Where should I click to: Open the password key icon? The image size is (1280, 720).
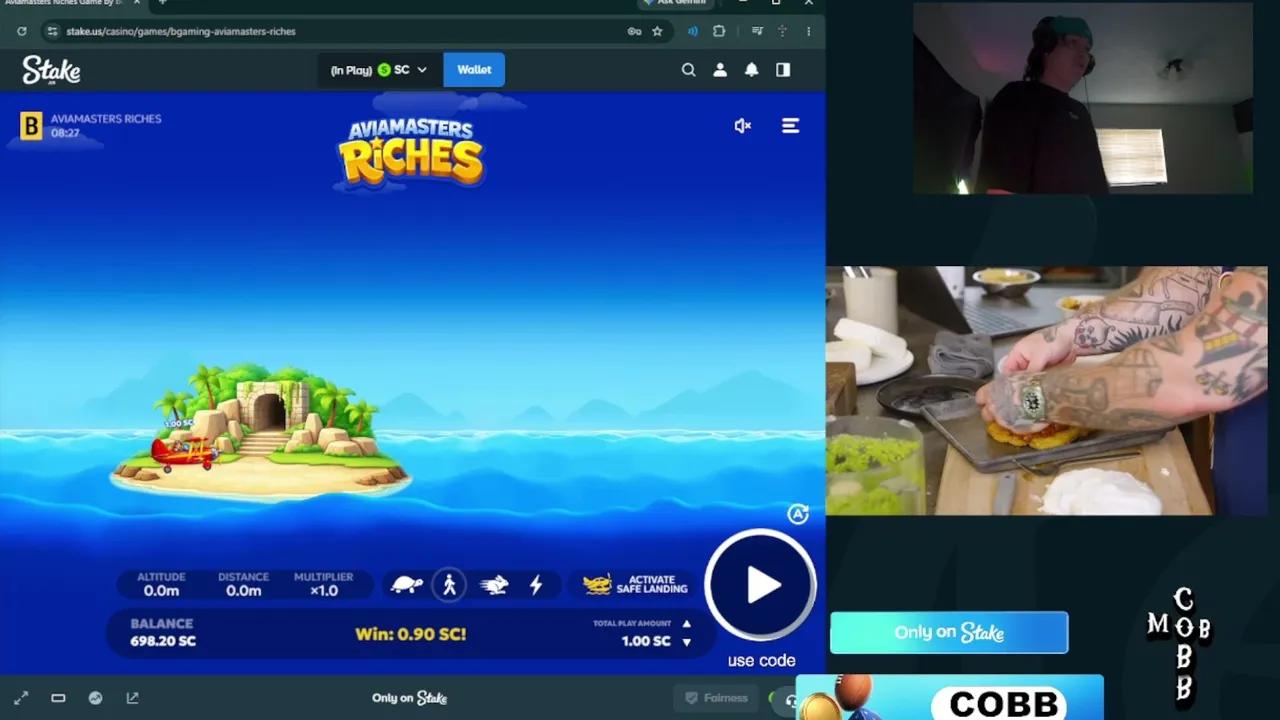point(634,31)
